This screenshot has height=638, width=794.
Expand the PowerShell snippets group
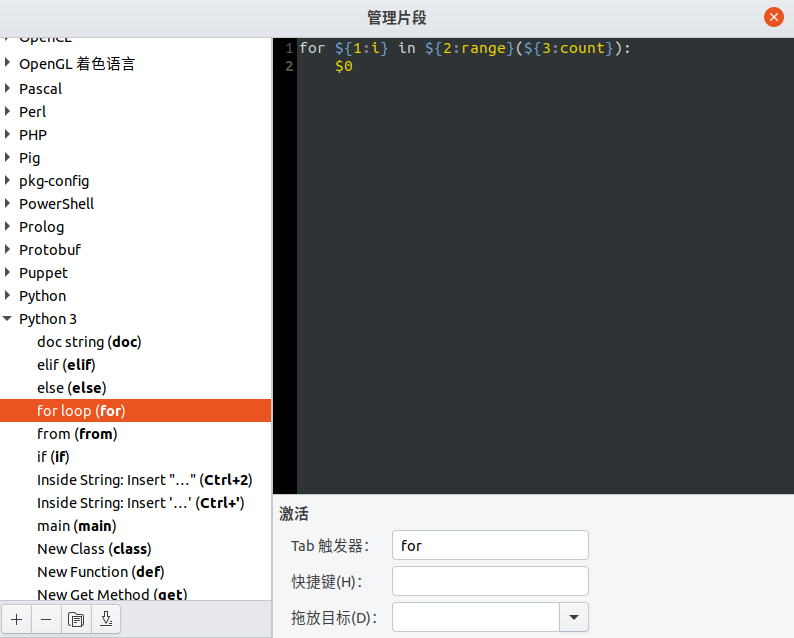[x=7, y=203]
